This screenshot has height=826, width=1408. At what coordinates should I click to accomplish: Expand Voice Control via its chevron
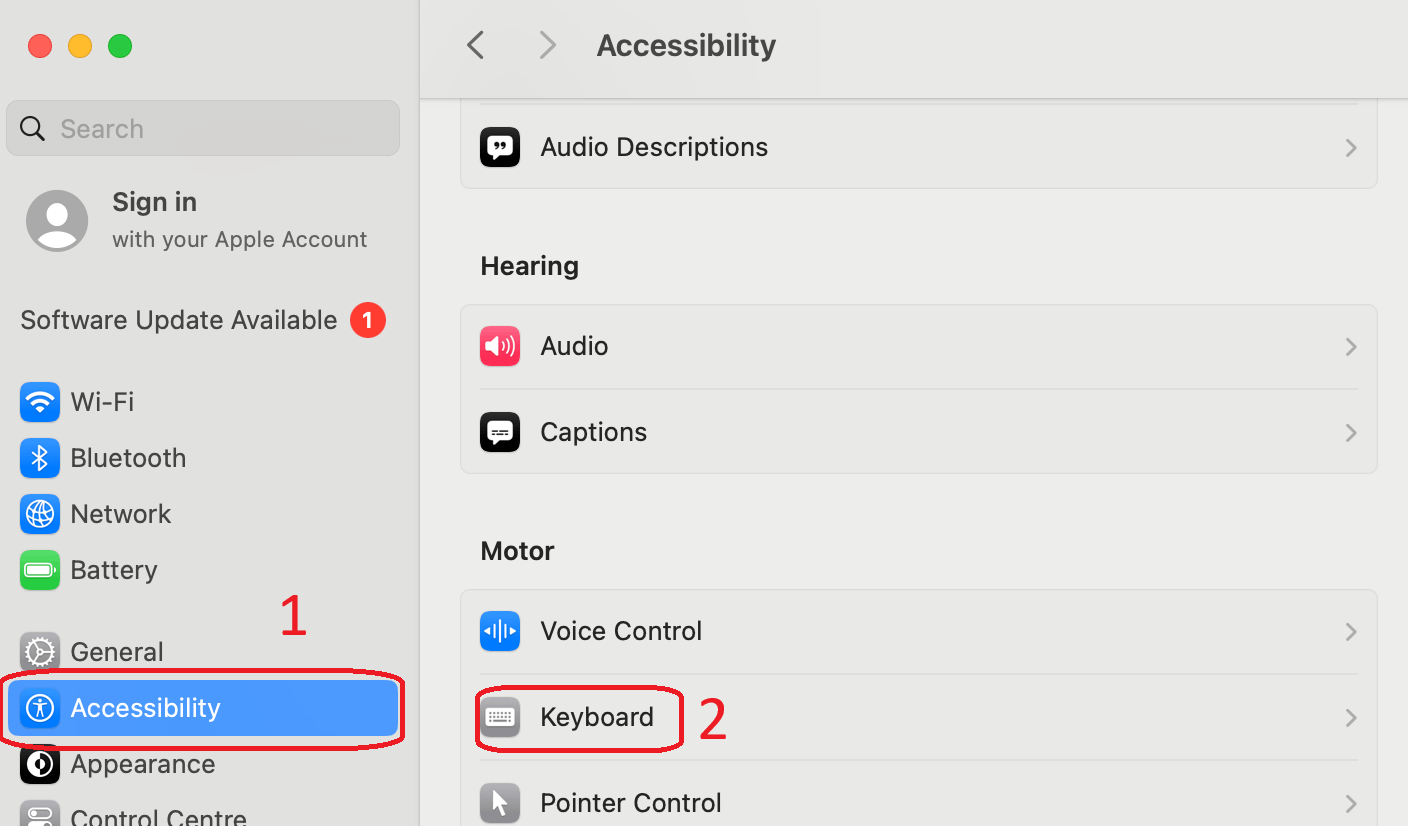1351,632
